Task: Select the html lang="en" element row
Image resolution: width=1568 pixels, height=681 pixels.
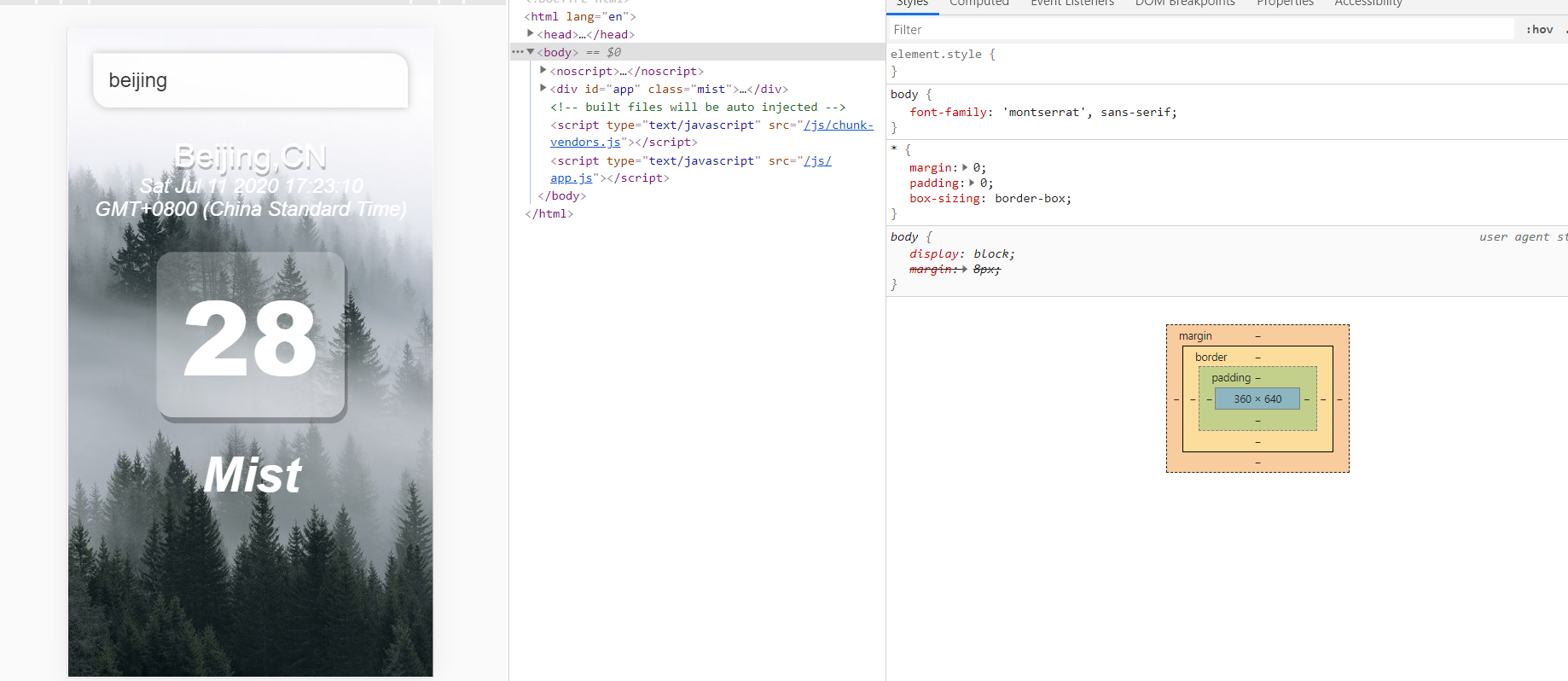Action: [580, 16]
